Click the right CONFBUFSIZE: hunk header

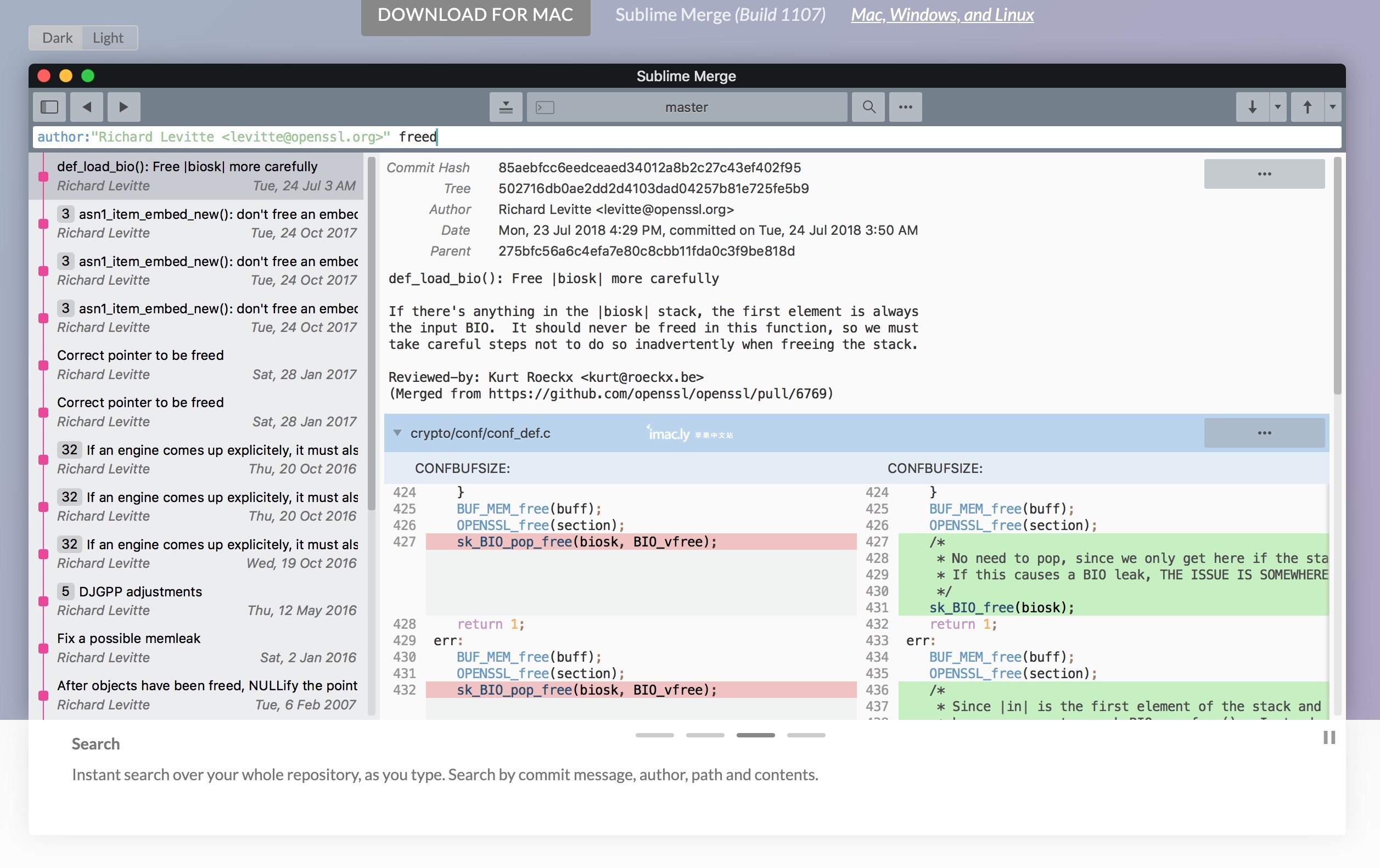coord(935,468)
